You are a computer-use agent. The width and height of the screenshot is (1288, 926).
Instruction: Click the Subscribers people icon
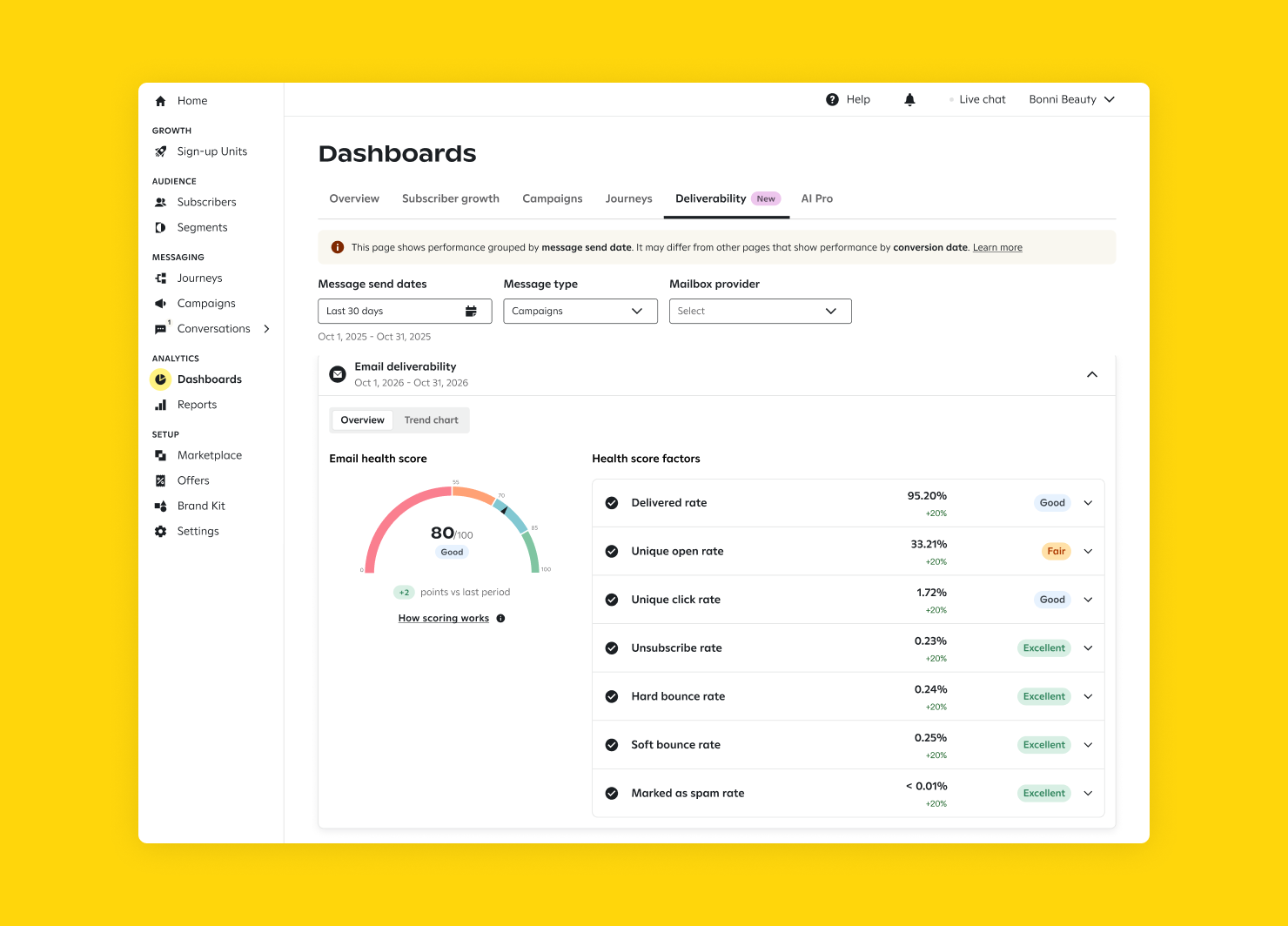[x=160, y=202]
